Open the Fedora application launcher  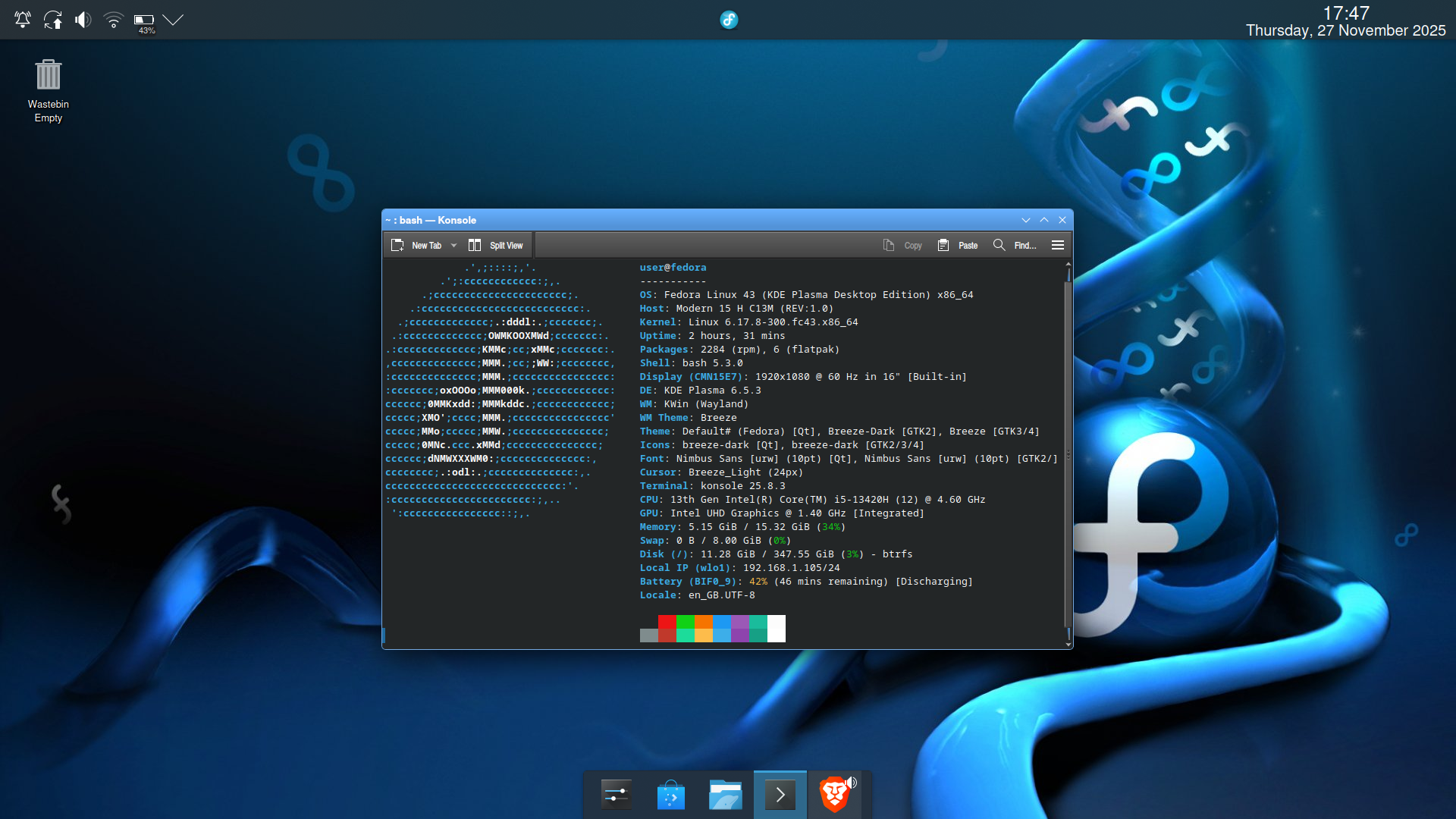[729, 20]
